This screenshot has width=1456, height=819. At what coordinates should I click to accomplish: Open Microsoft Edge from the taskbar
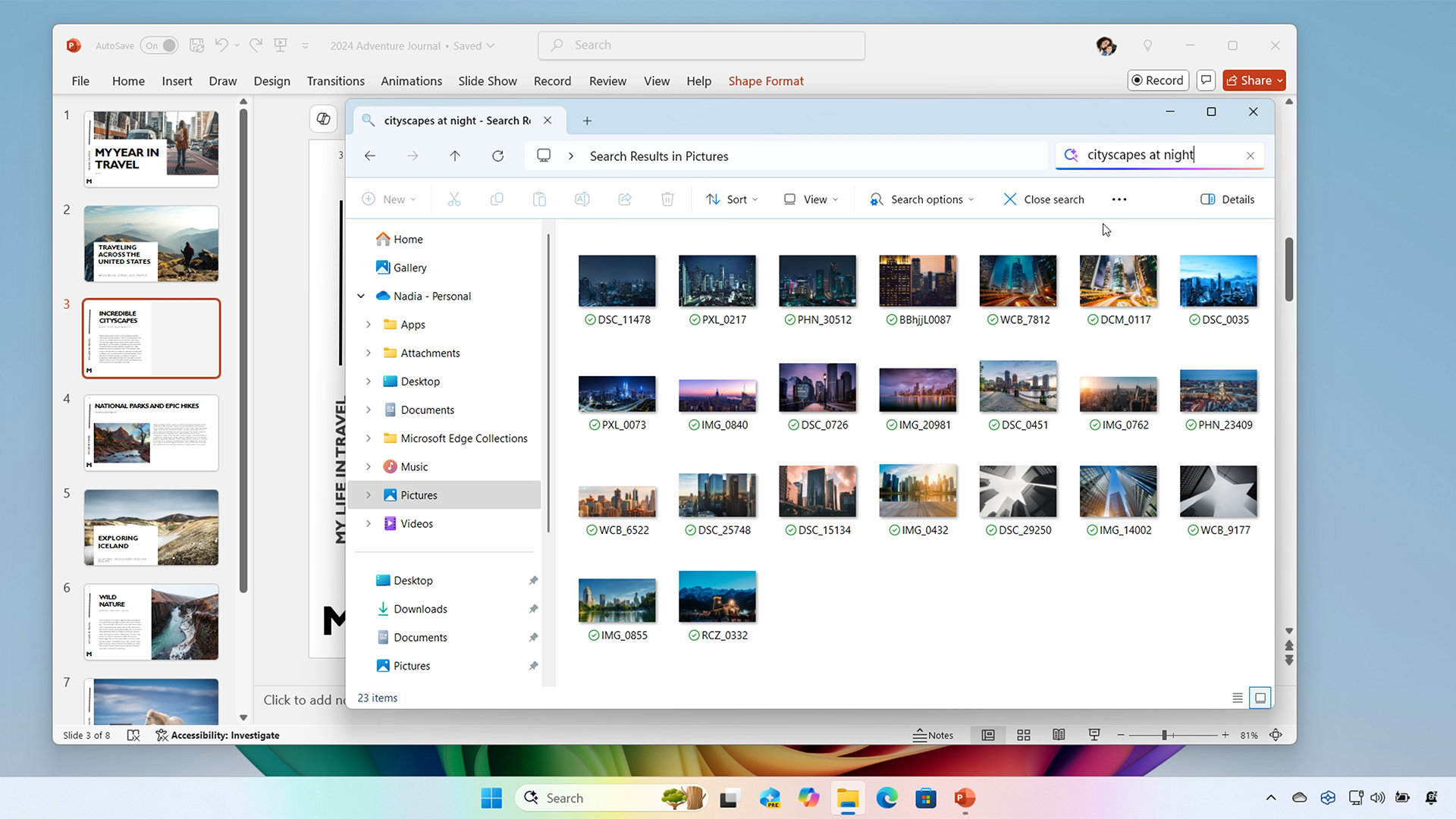tap(886, 798)
